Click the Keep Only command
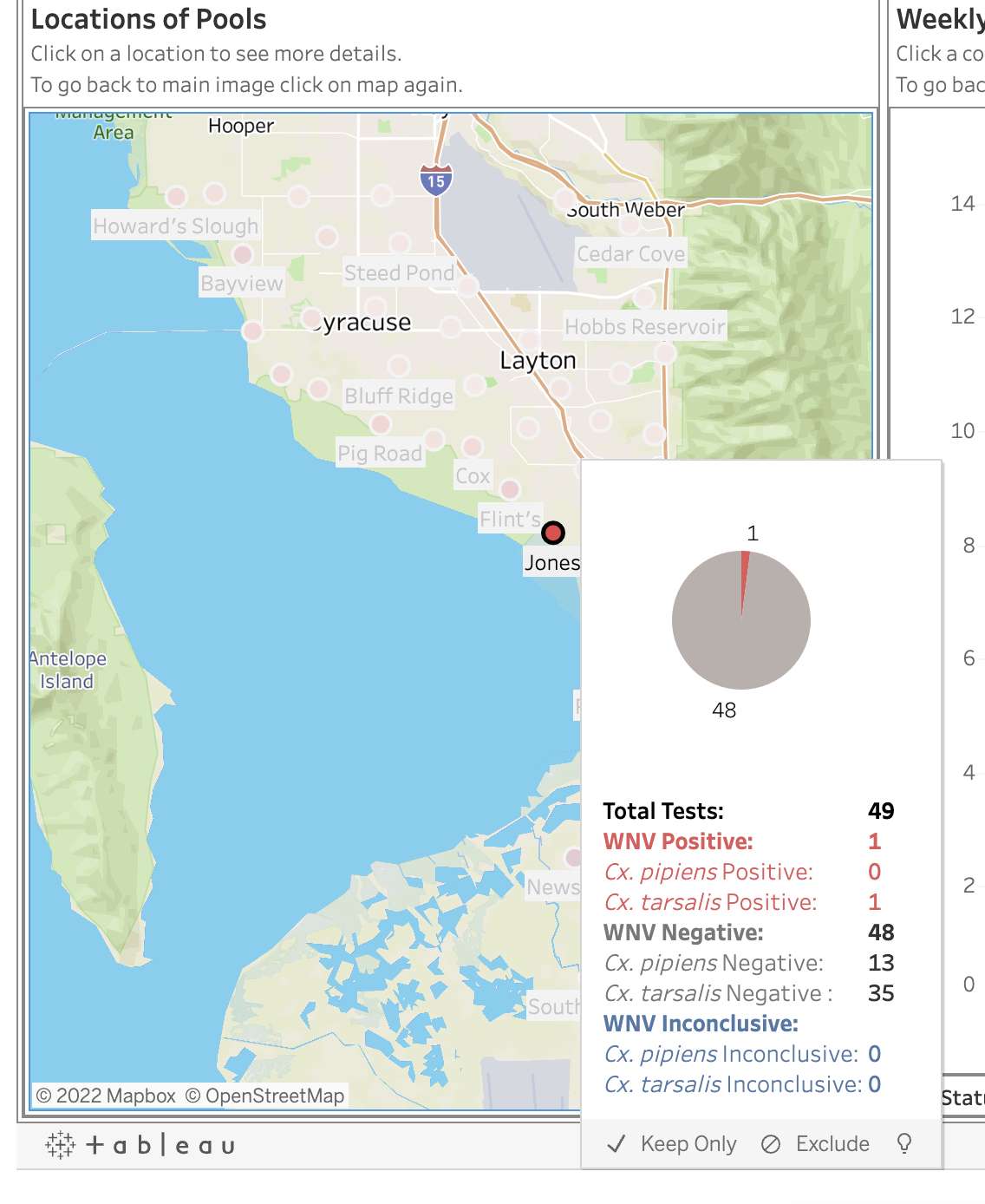Viewport: 985px width, 1204px height. coord(688,1143)
